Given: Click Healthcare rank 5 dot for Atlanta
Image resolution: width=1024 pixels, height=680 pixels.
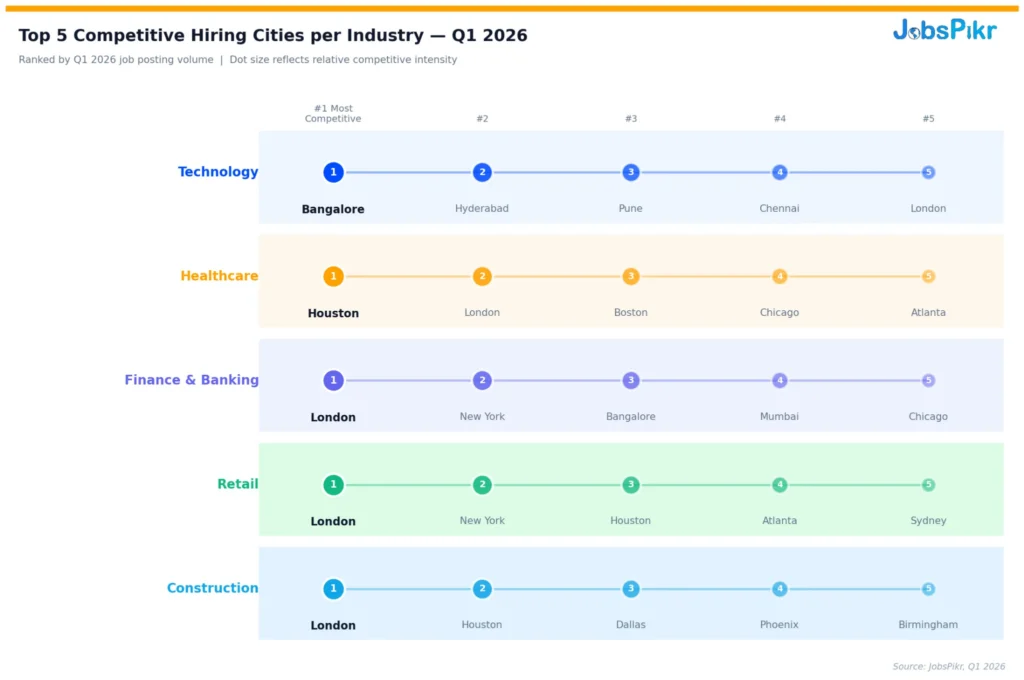Looking at the screenshot, I should pos(928,276).
